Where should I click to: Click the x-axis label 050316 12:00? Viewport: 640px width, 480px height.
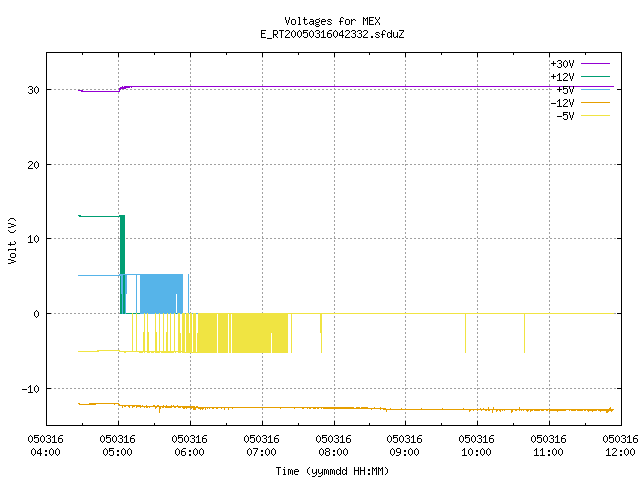pyautogui.click(x=620, y=446)
